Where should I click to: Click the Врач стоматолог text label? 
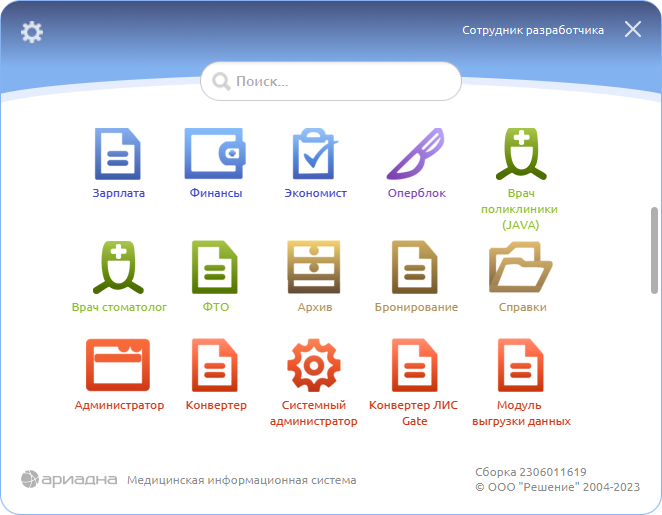click(x=119, y=307)
